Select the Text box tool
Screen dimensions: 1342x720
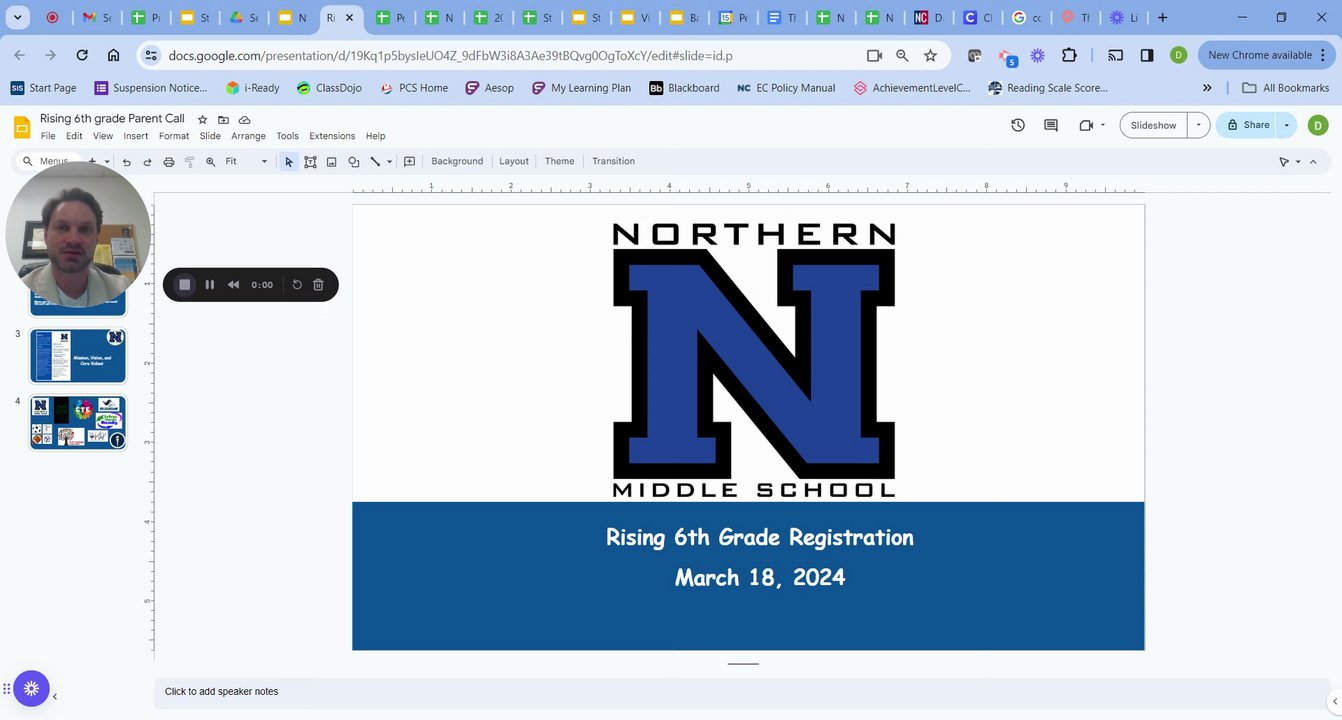click(x=311, y=161)
